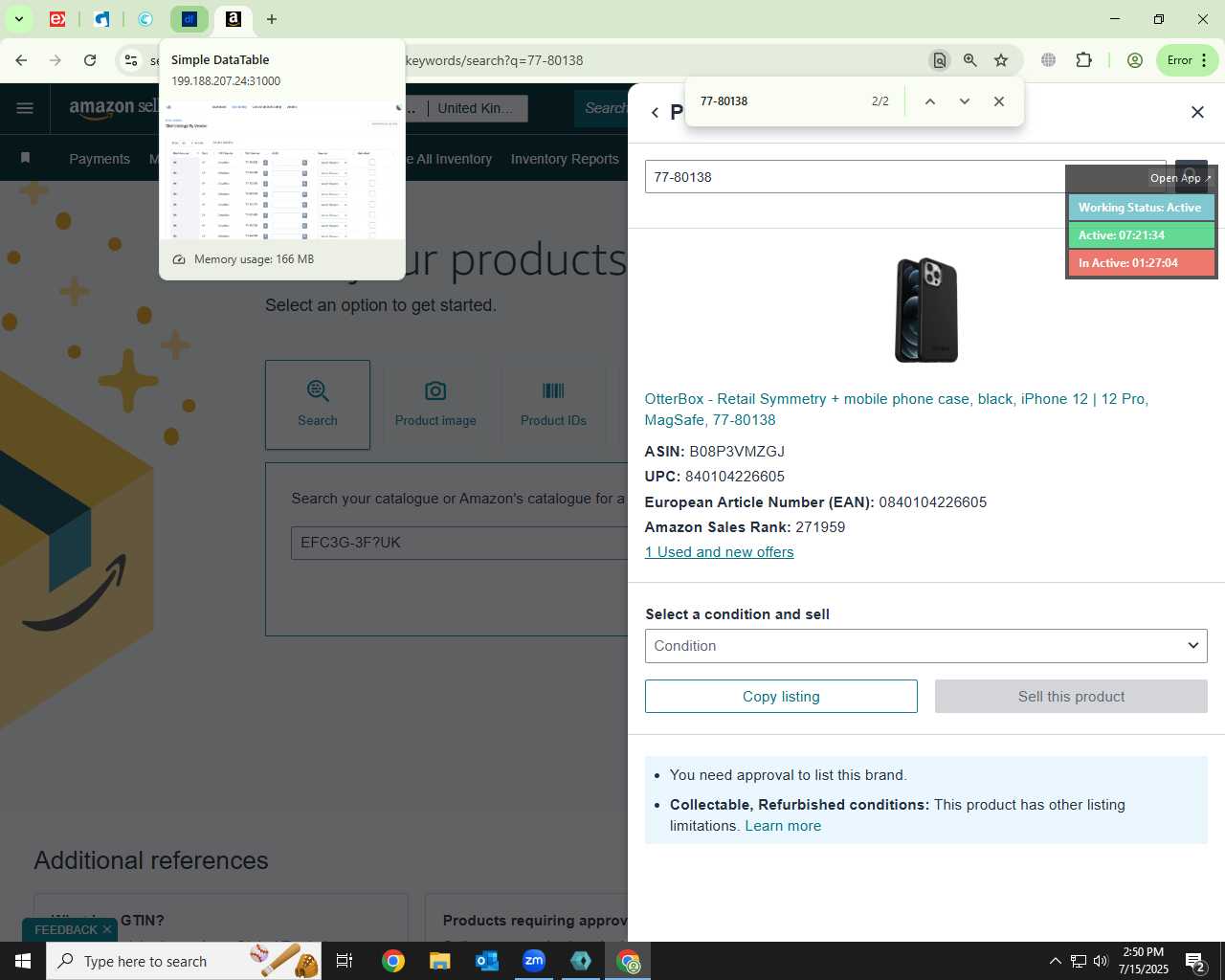1225x980 pixels.
Task: Open 1 Used and new offers link
Action: click(x=720, y=552)
